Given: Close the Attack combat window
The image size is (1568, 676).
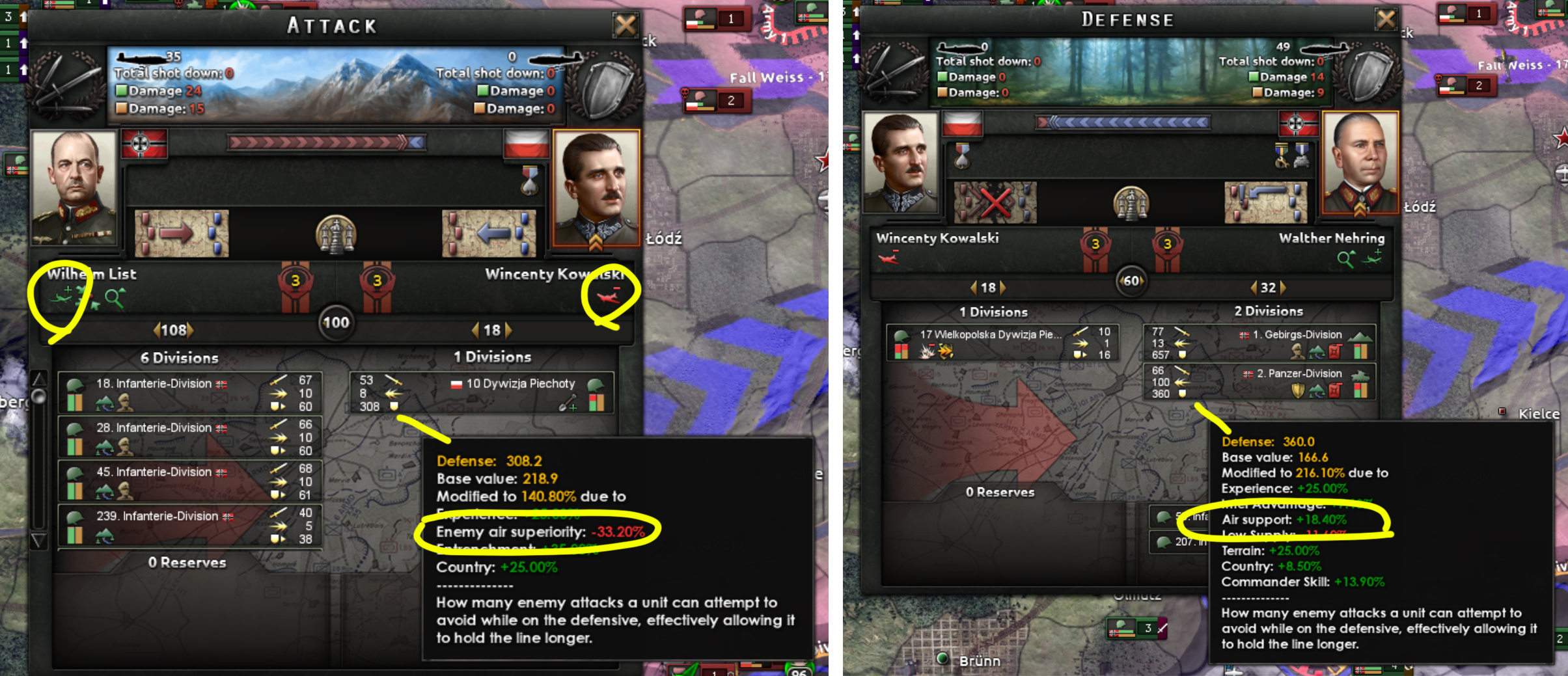Looking at the screenshot, I should pyautogui.click(x=625, y=25).
